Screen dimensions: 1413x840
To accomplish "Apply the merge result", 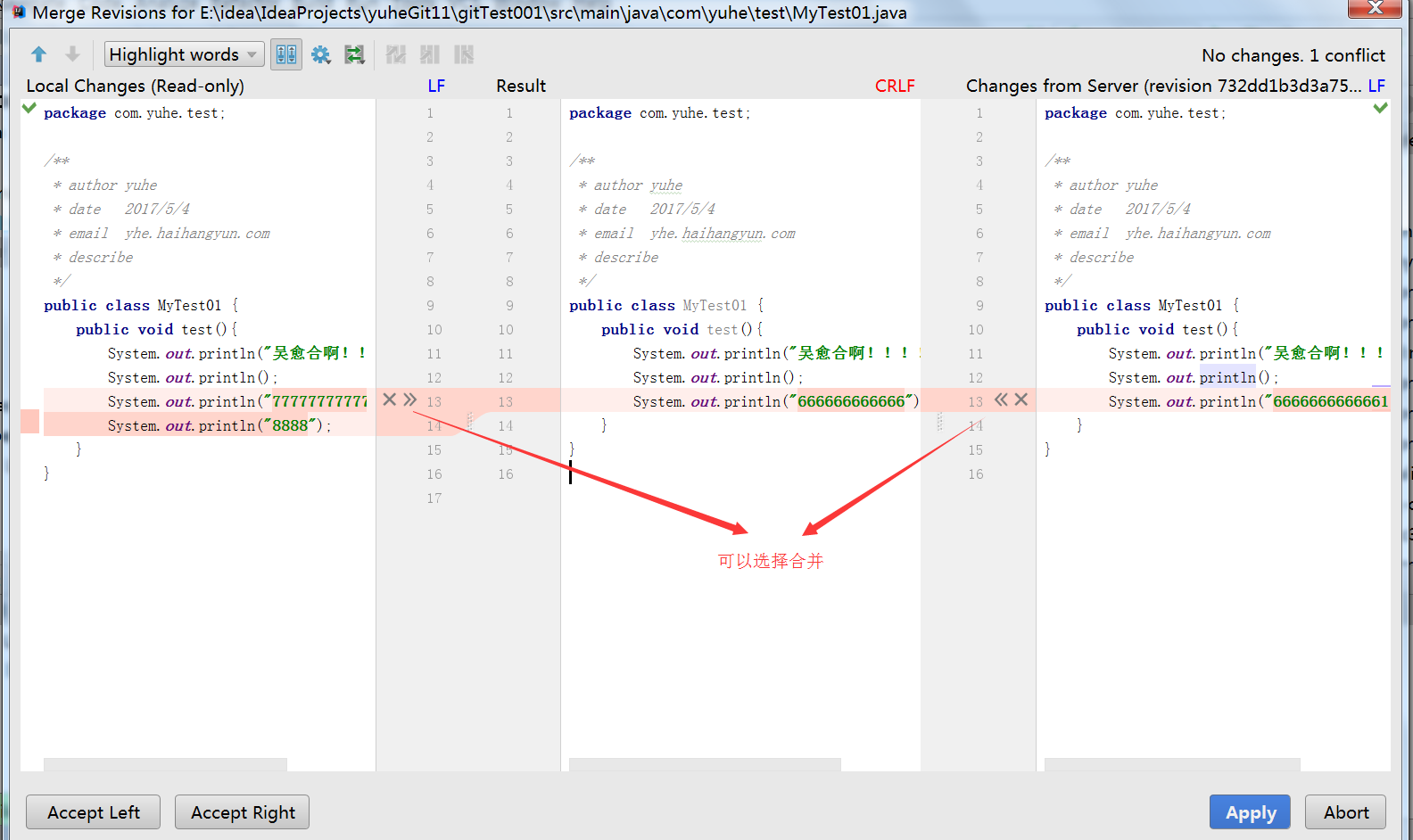I will (1250, 812).
